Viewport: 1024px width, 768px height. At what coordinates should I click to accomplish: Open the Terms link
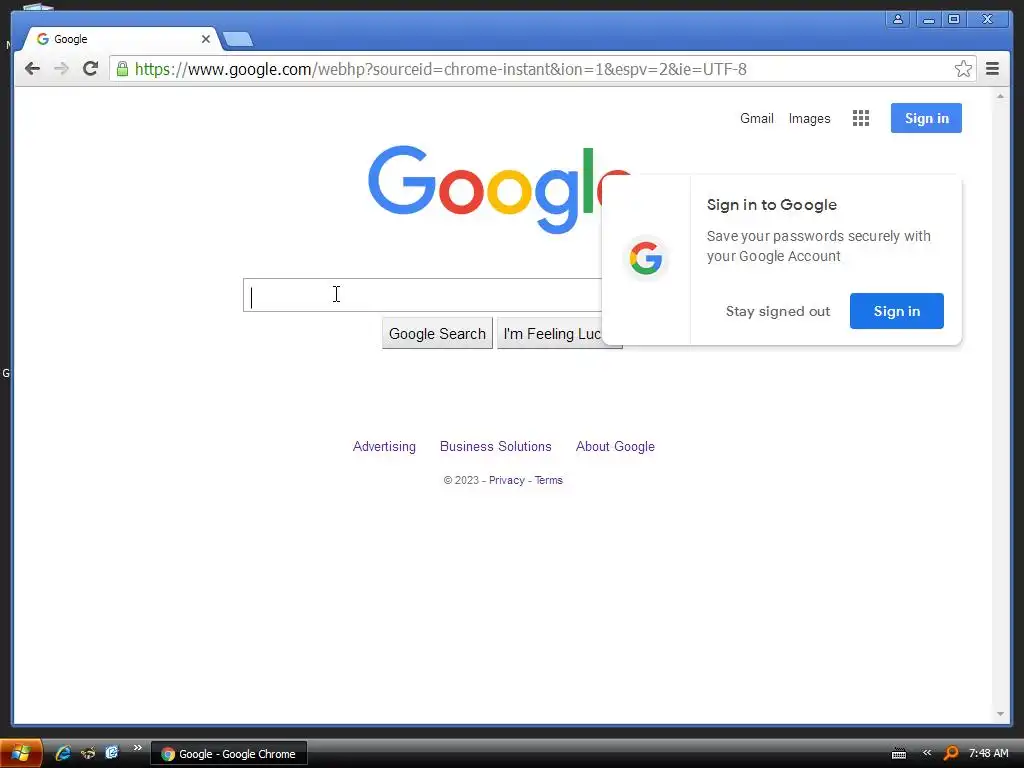click(x=549, y=480)
